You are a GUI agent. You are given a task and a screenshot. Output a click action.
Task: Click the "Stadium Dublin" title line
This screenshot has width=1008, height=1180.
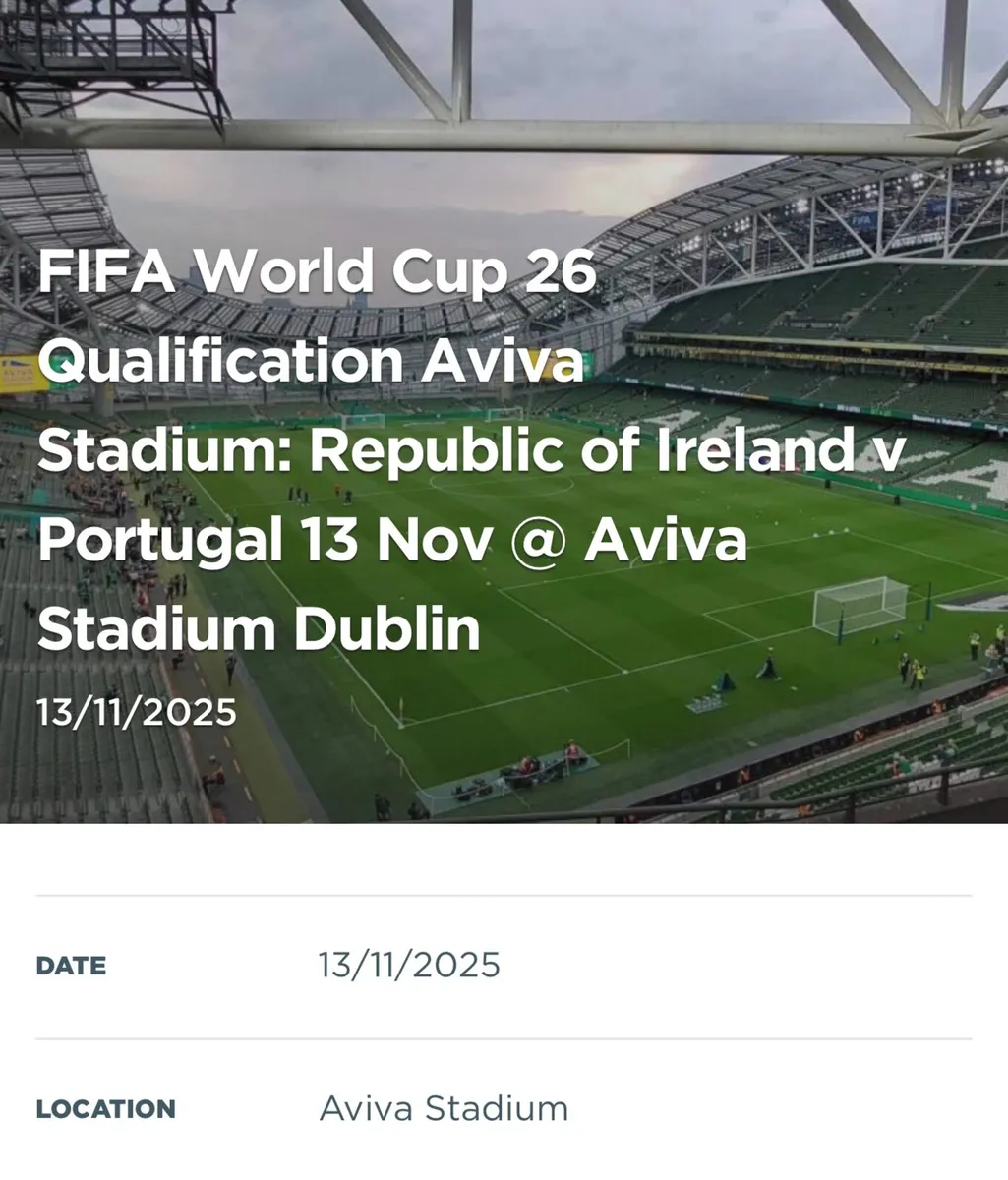point(259,629)
